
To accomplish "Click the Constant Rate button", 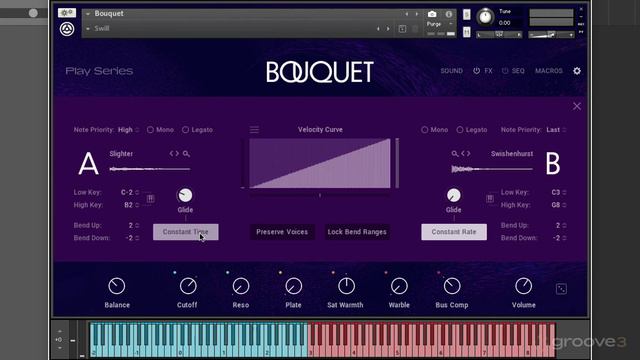I will (454, 232).
